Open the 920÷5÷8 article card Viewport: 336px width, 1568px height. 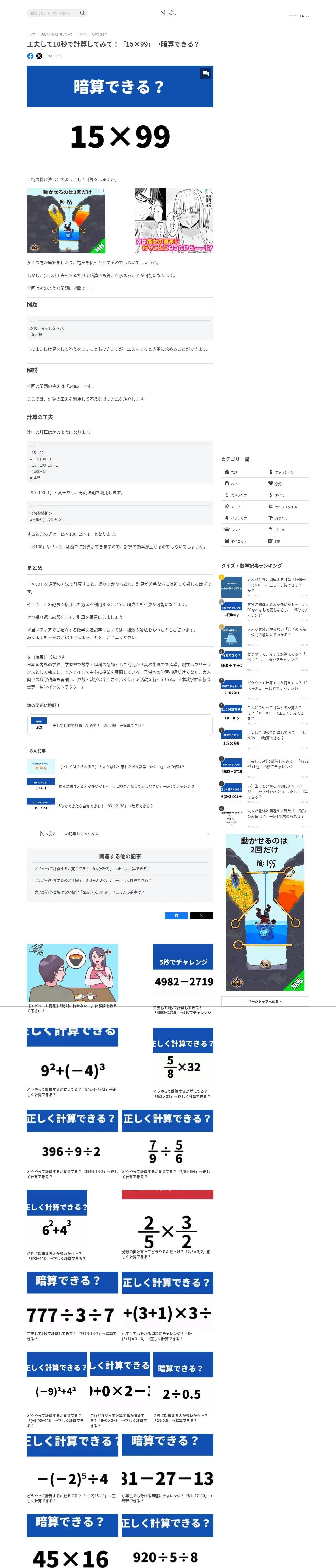coord(167,1541)
